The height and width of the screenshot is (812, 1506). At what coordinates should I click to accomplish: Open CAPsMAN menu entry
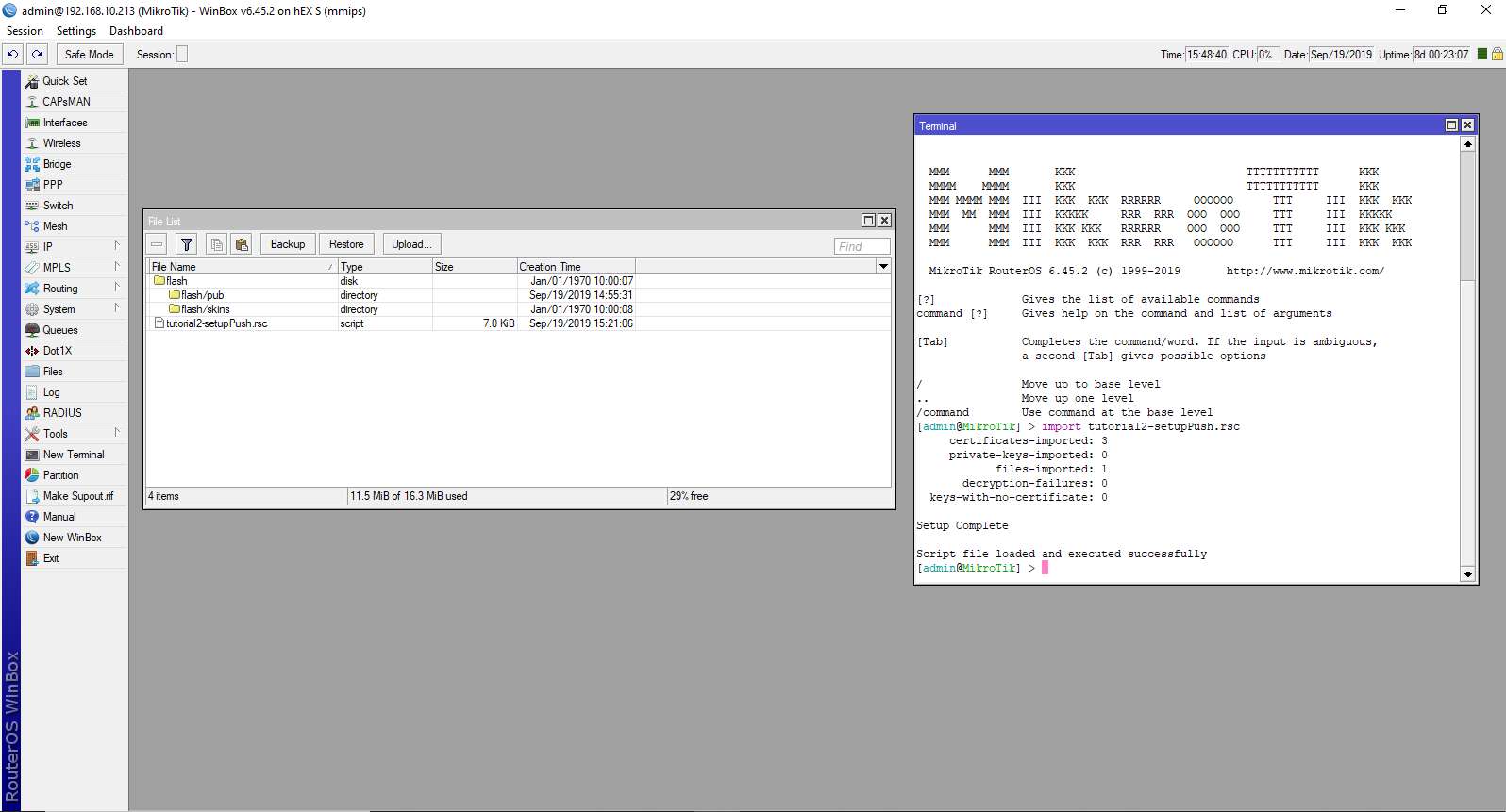(75, 102)
